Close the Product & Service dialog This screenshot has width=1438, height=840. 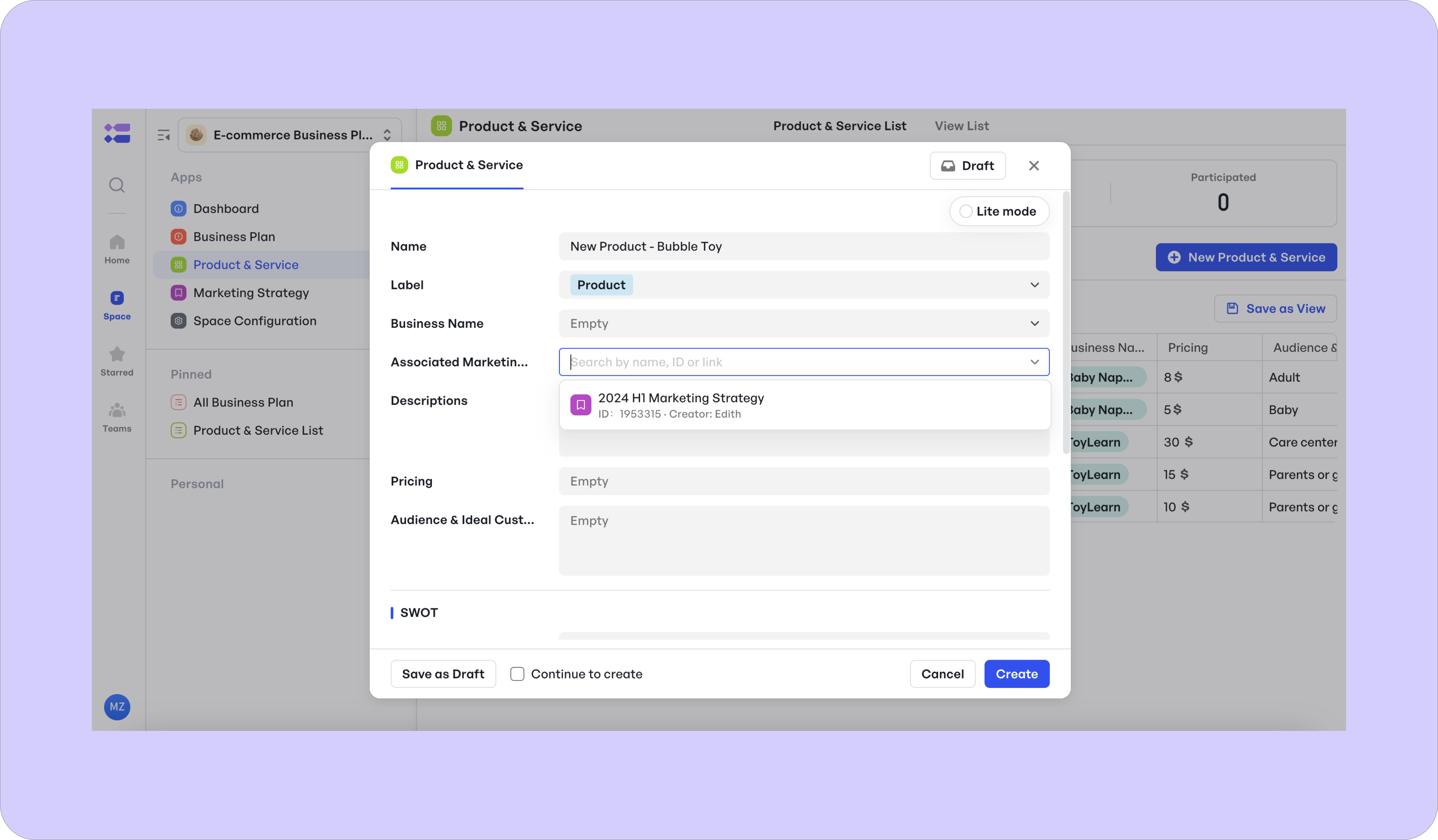click(x=1034, y=166)
